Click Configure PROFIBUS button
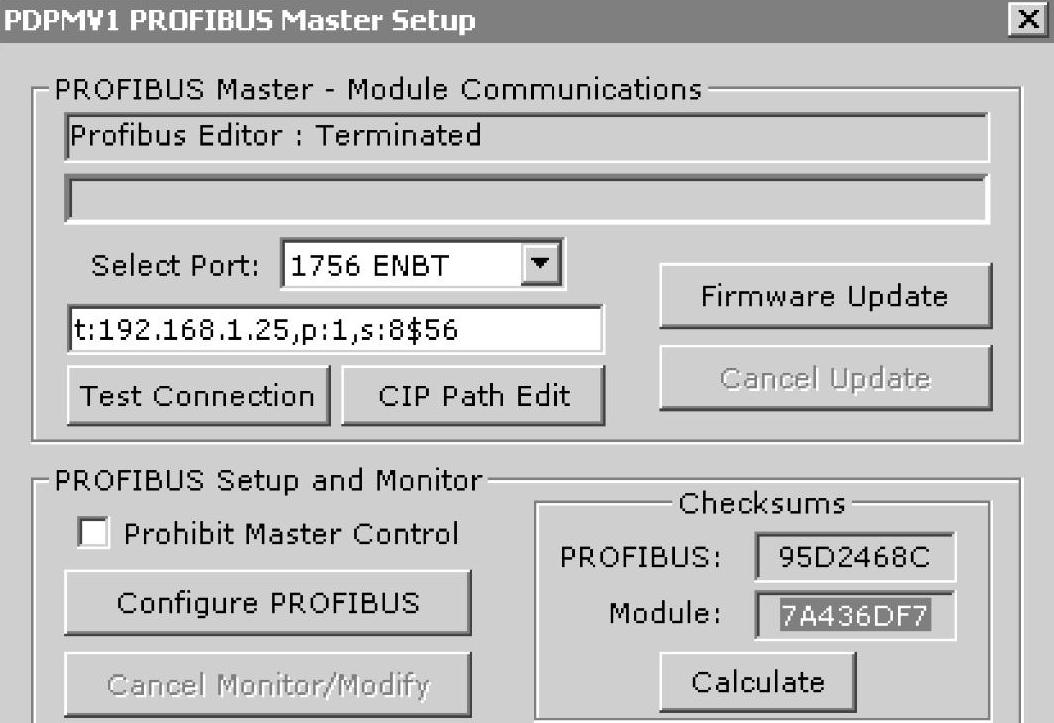Image resolution: width=1054 pixels, height=723 pixels. 268,603
